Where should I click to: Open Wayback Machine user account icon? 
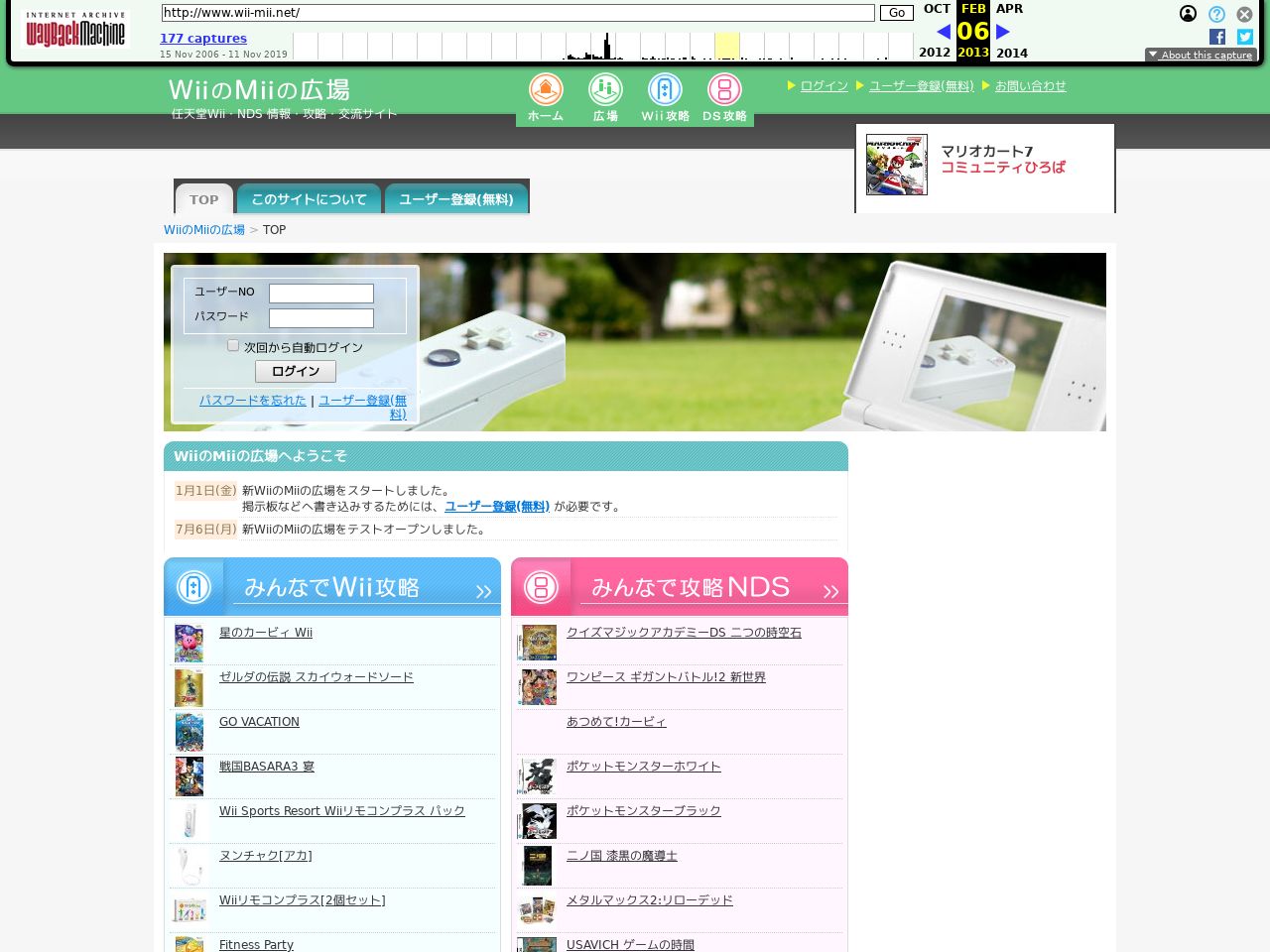(1188, 14)
